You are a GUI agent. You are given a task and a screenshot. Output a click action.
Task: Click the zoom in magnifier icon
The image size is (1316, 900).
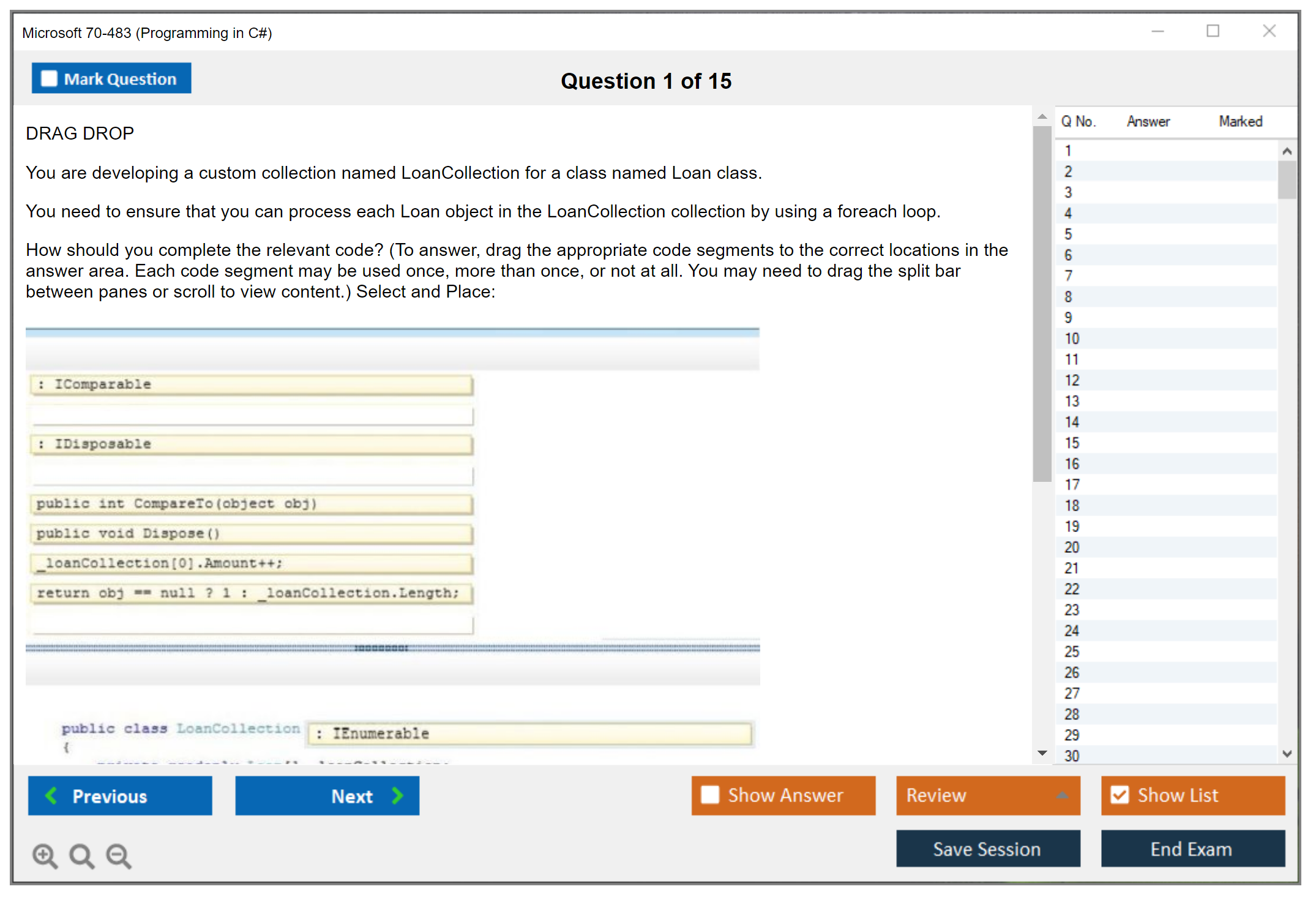(45, 855)
